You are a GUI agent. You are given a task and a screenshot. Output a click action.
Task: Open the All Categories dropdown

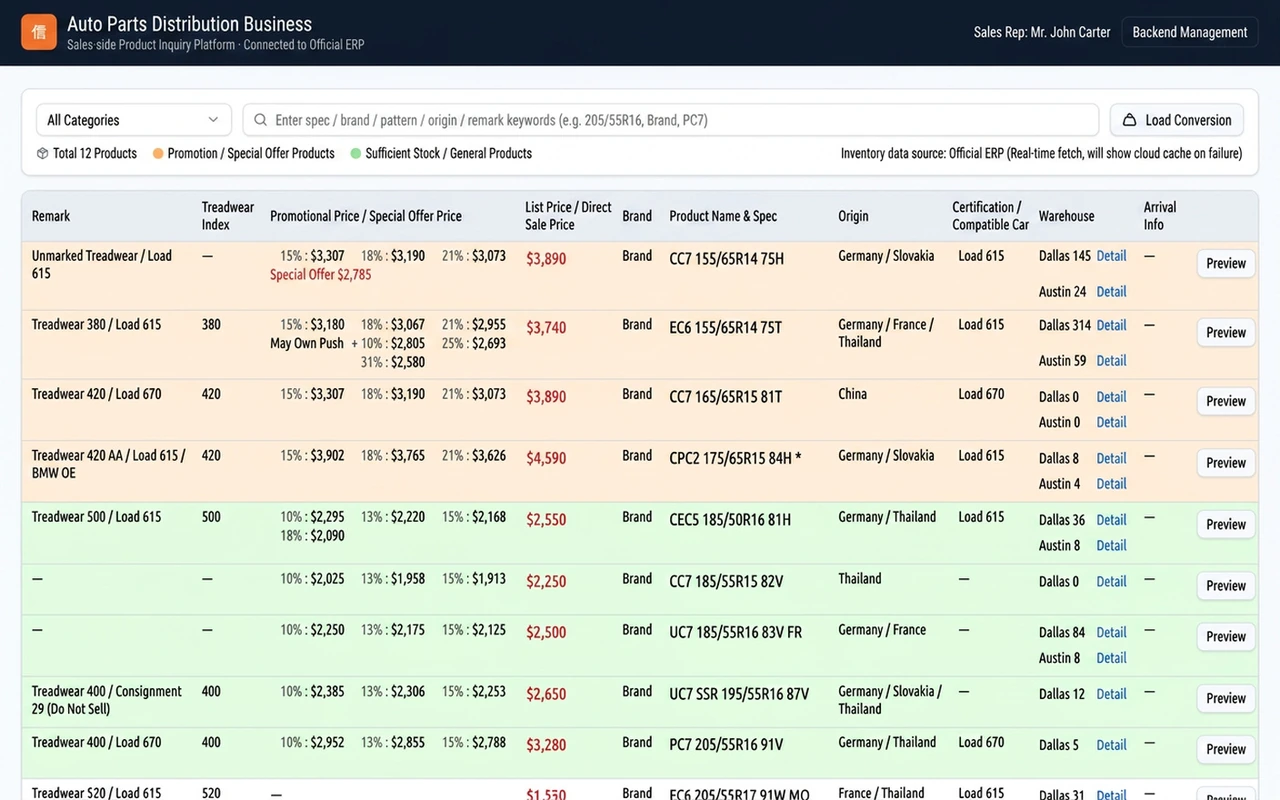tap(134, 120)
